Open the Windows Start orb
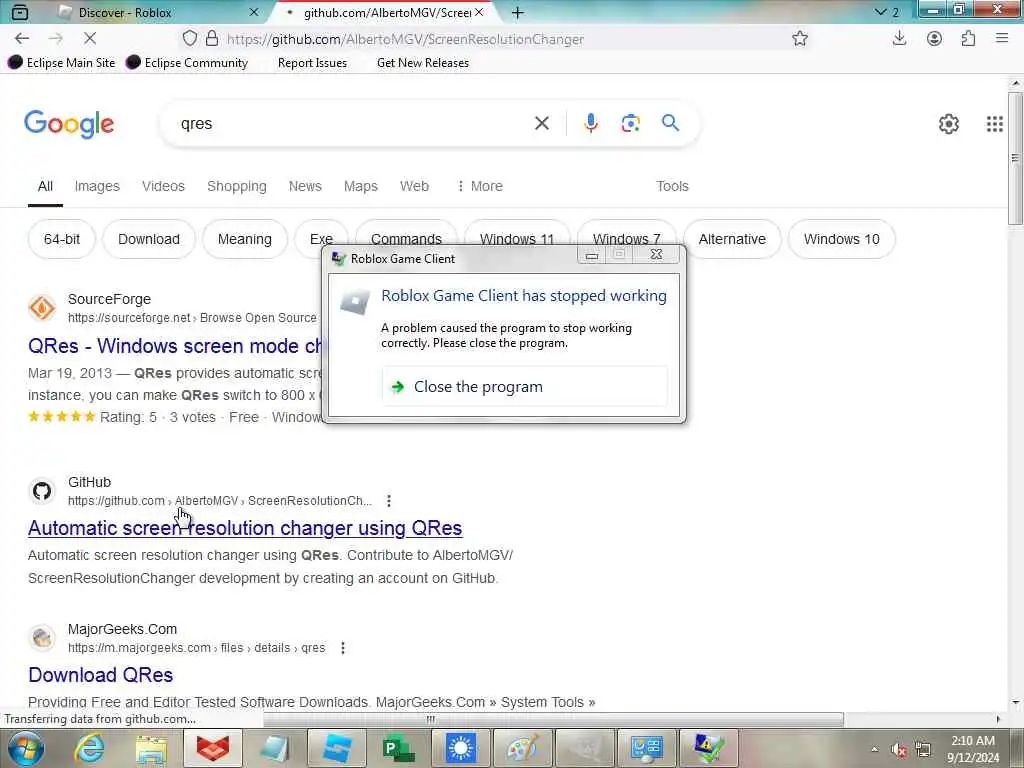 (25, 748)
